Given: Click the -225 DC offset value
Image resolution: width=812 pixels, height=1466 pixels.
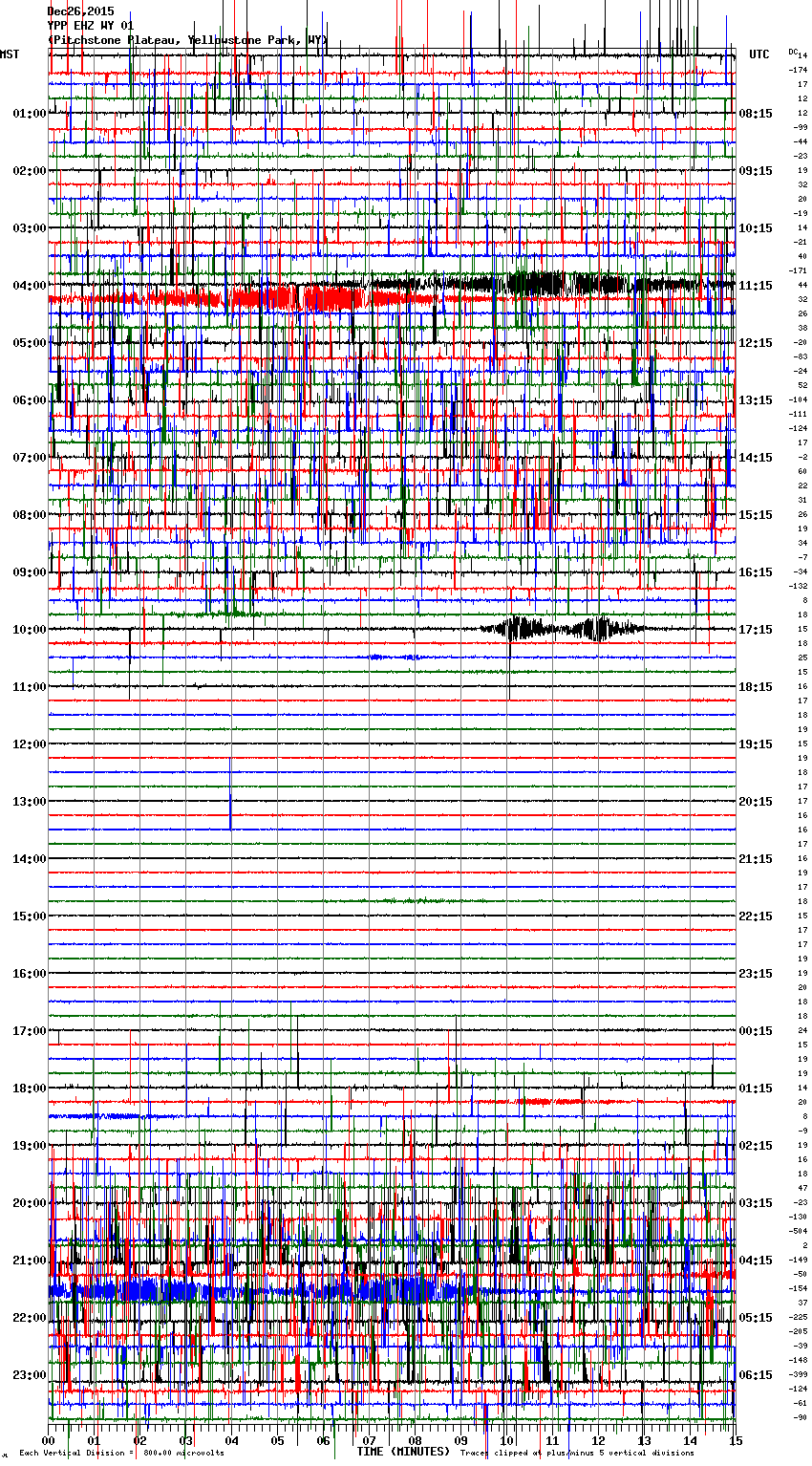Looking at the screenshot, I should coord(798,1318).
